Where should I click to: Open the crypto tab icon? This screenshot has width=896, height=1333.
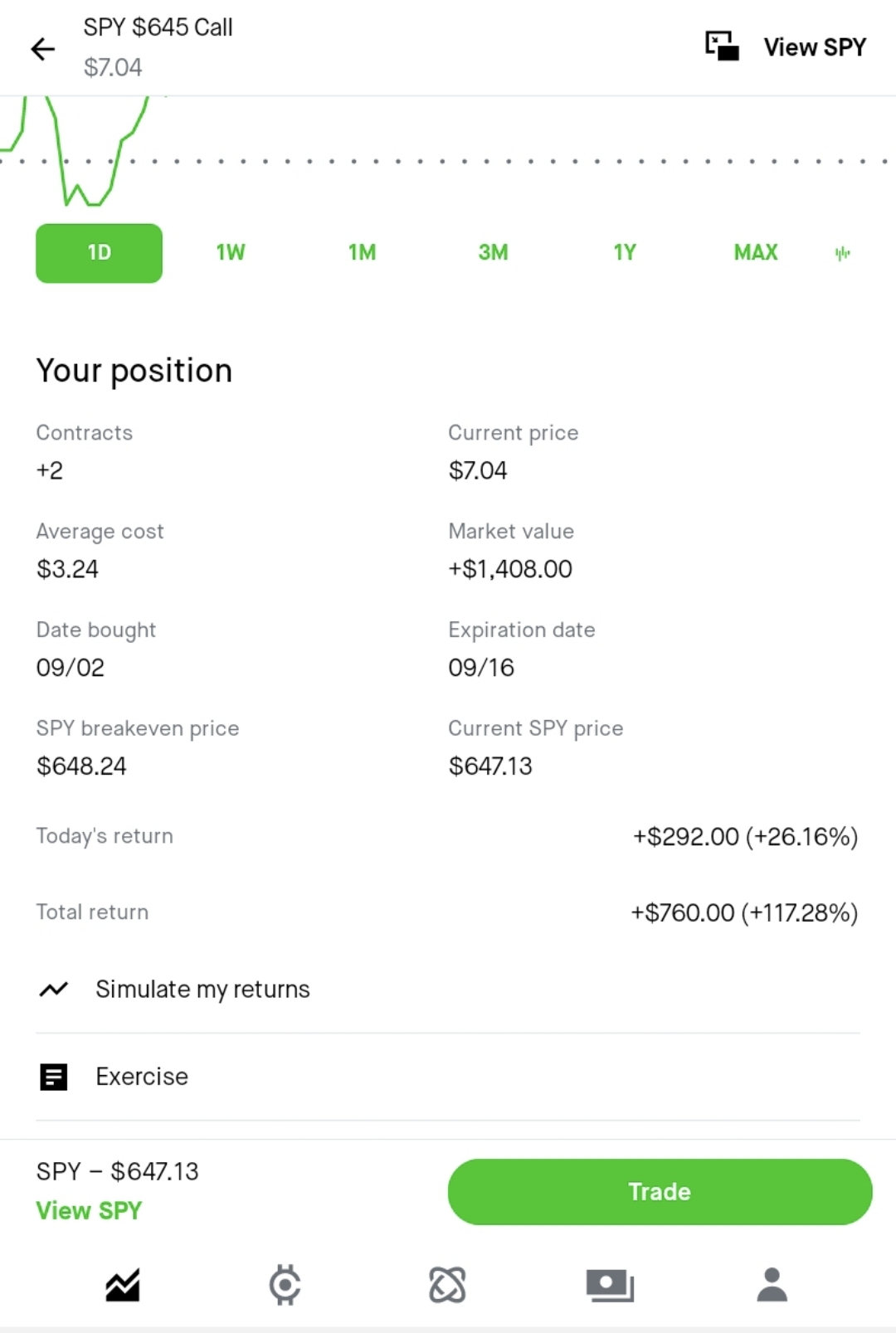pyautogui.click(x=285, y=1285)
